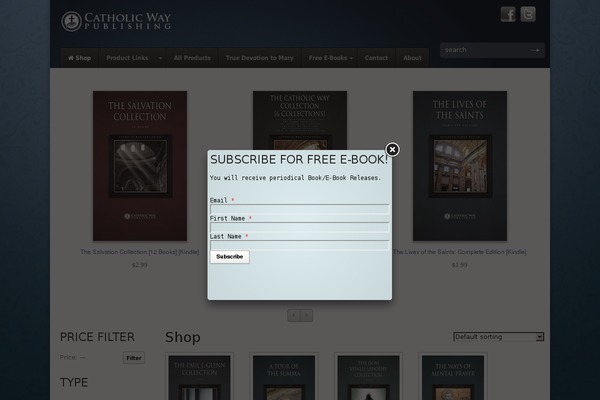Open the Twitter page icon
The image size is (600, 400).
pos(528,15)
